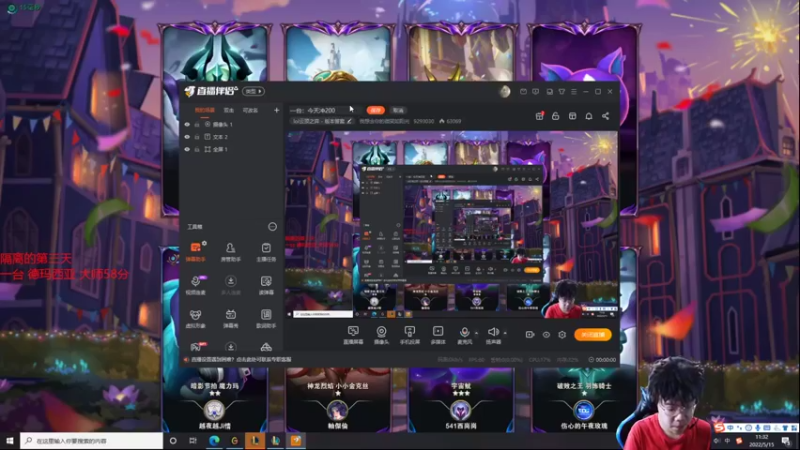Click the pencil icon beside the game category
800x450 pixels.
[349, 121]
